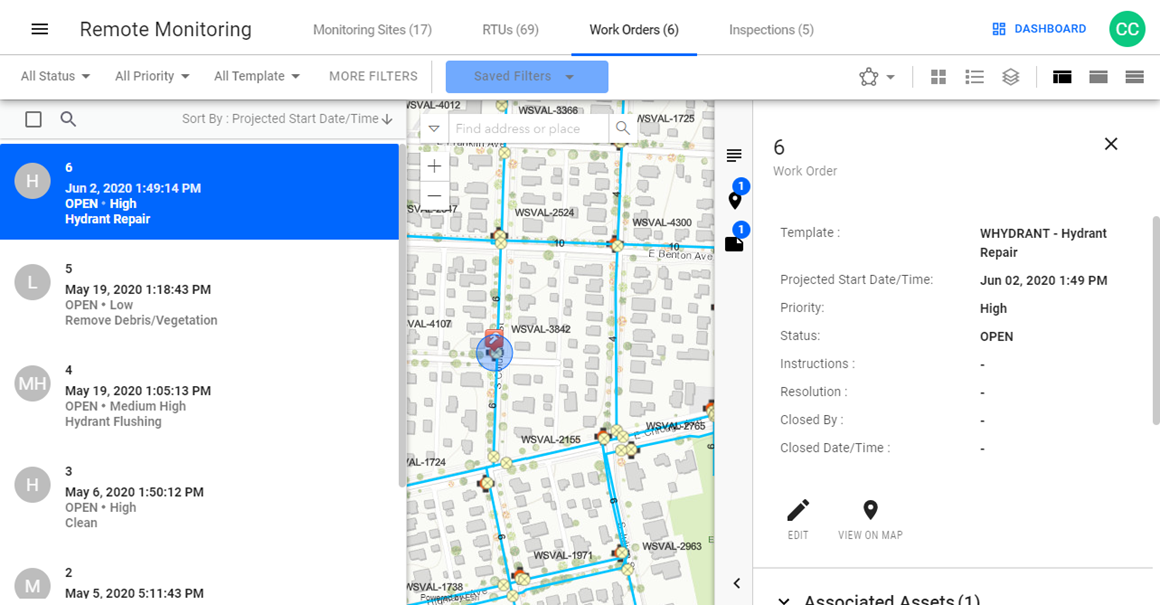This screenshot has height=605, width=1160.
Task: Open the map layers icon
Action: (1010, 76)
